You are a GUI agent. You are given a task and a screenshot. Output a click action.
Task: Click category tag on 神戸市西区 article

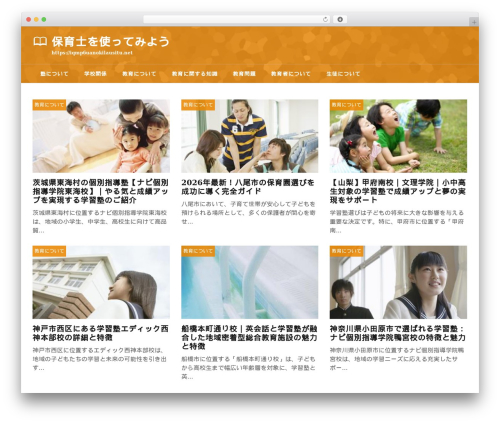pos(49,251)
